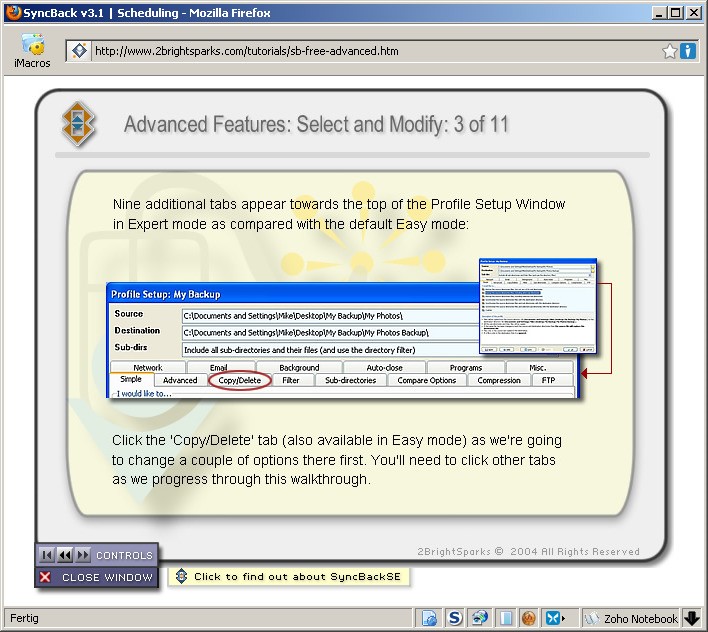Click the SyncBack logo in slide header
708x632 pixels.
79,123
